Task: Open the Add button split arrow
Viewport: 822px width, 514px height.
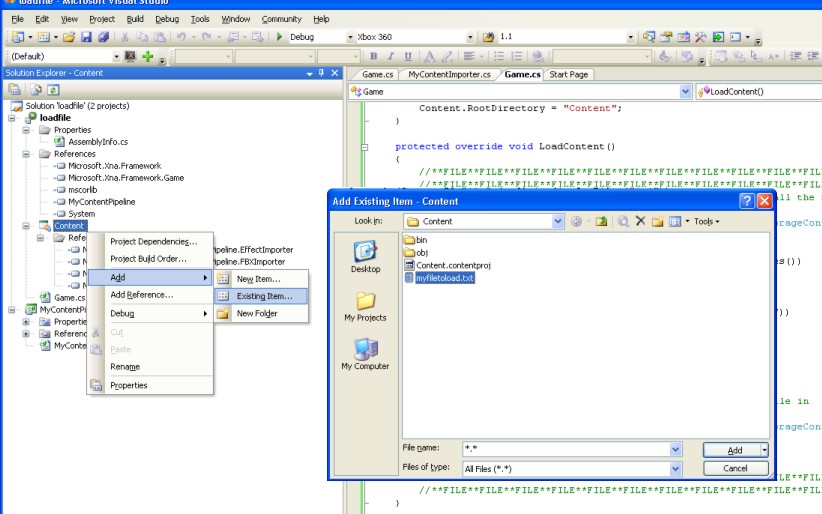Action: click(764, 449)
